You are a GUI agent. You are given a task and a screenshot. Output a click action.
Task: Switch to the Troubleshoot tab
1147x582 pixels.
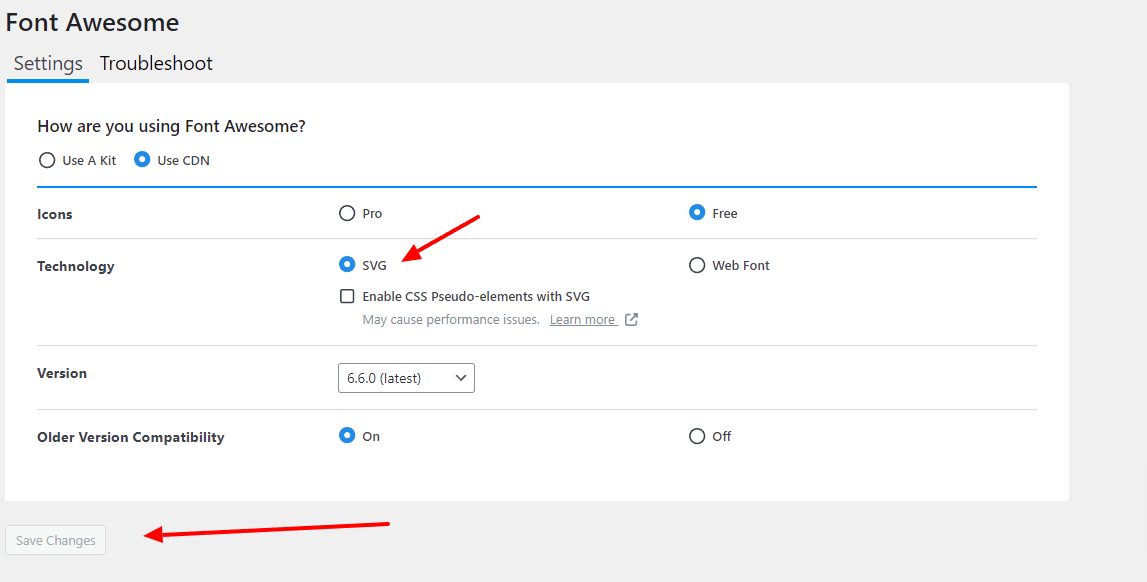coord(156,64)
